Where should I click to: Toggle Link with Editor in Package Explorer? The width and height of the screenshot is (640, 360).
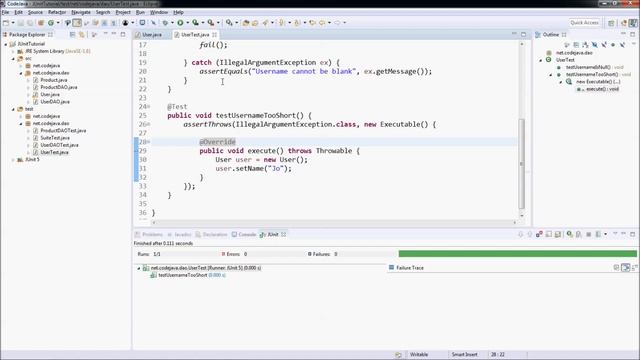pyautogui.click(x=82, y=35)
